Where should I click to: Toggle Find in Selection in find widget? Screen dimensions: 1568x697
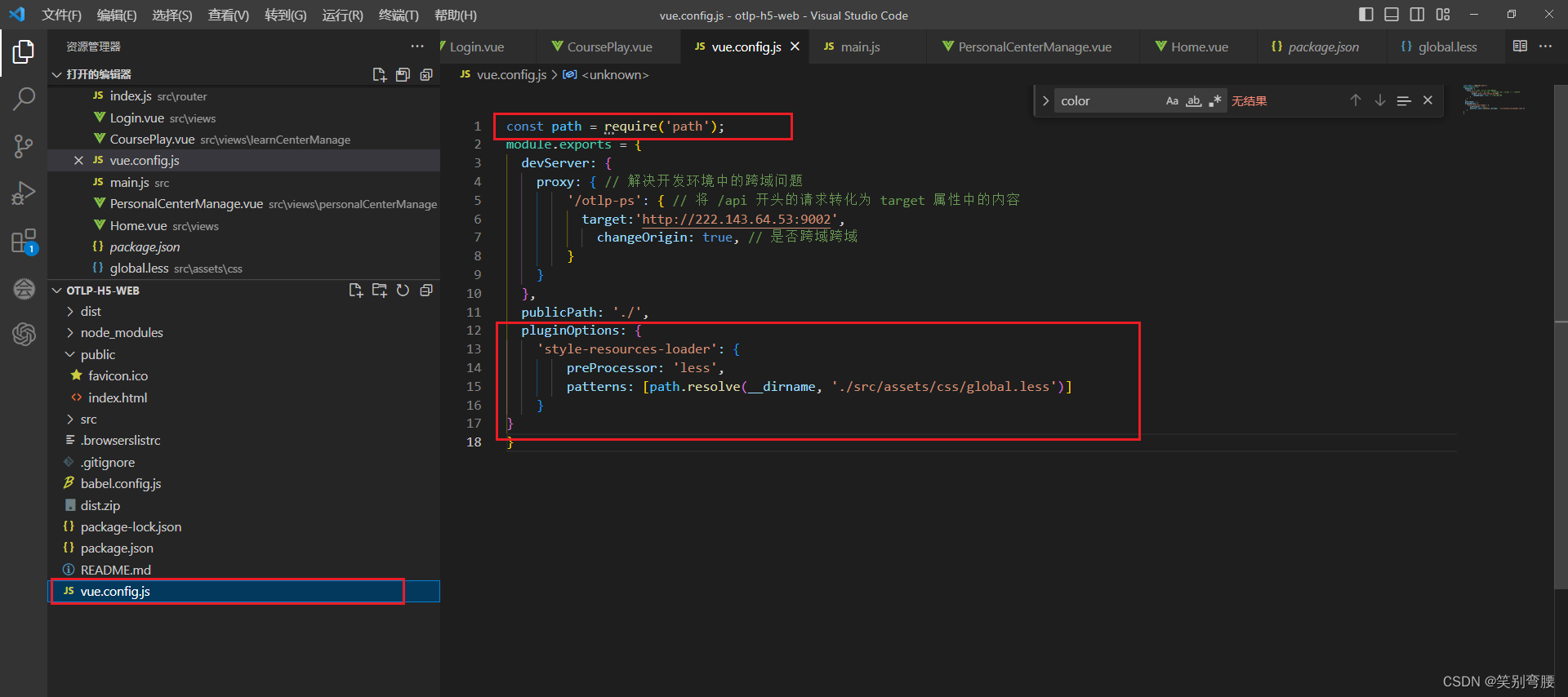coord(1404,100)
